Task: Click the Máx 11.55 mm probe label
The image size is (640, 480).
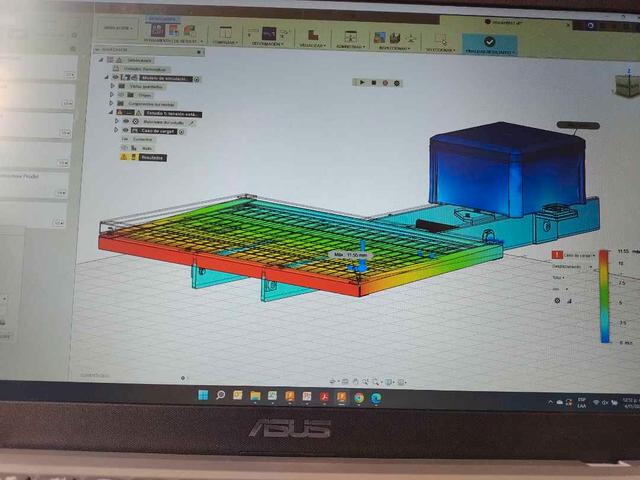Action: (350, 254)
